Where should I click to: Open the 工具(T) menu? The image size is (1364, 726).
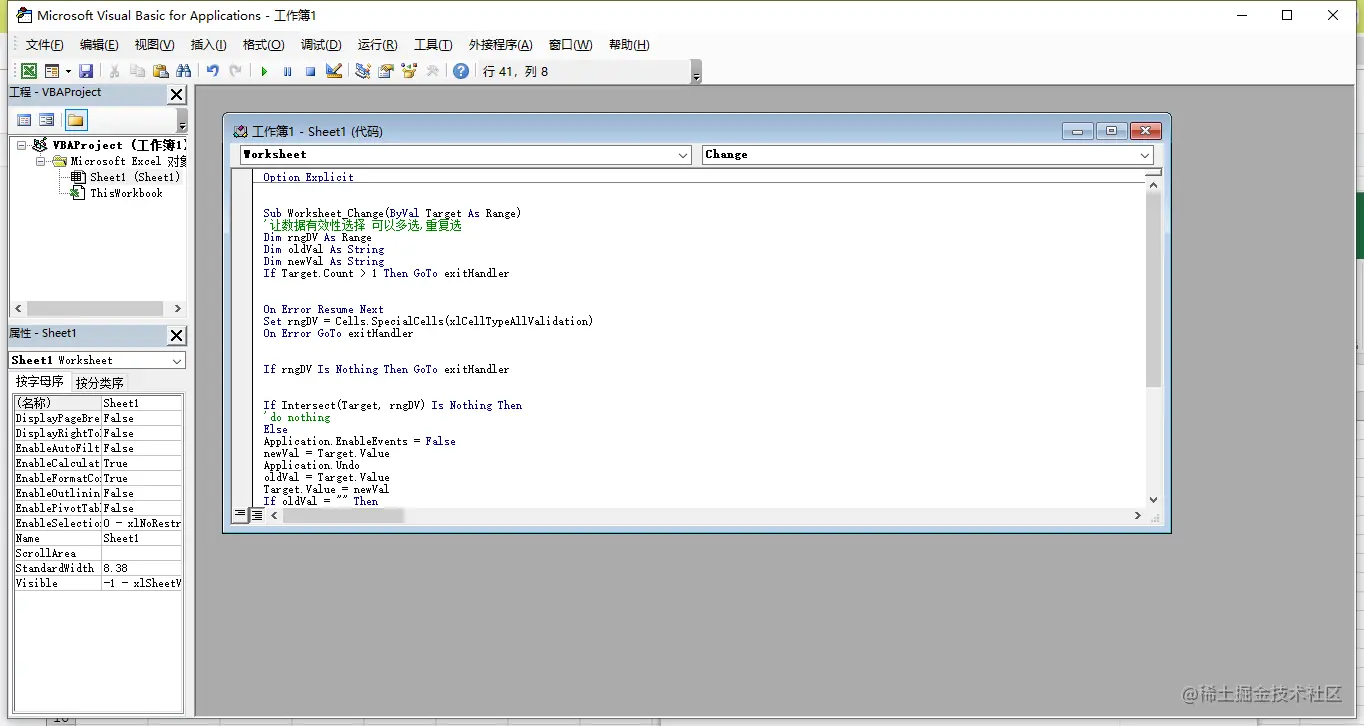(x=433, y=45)
